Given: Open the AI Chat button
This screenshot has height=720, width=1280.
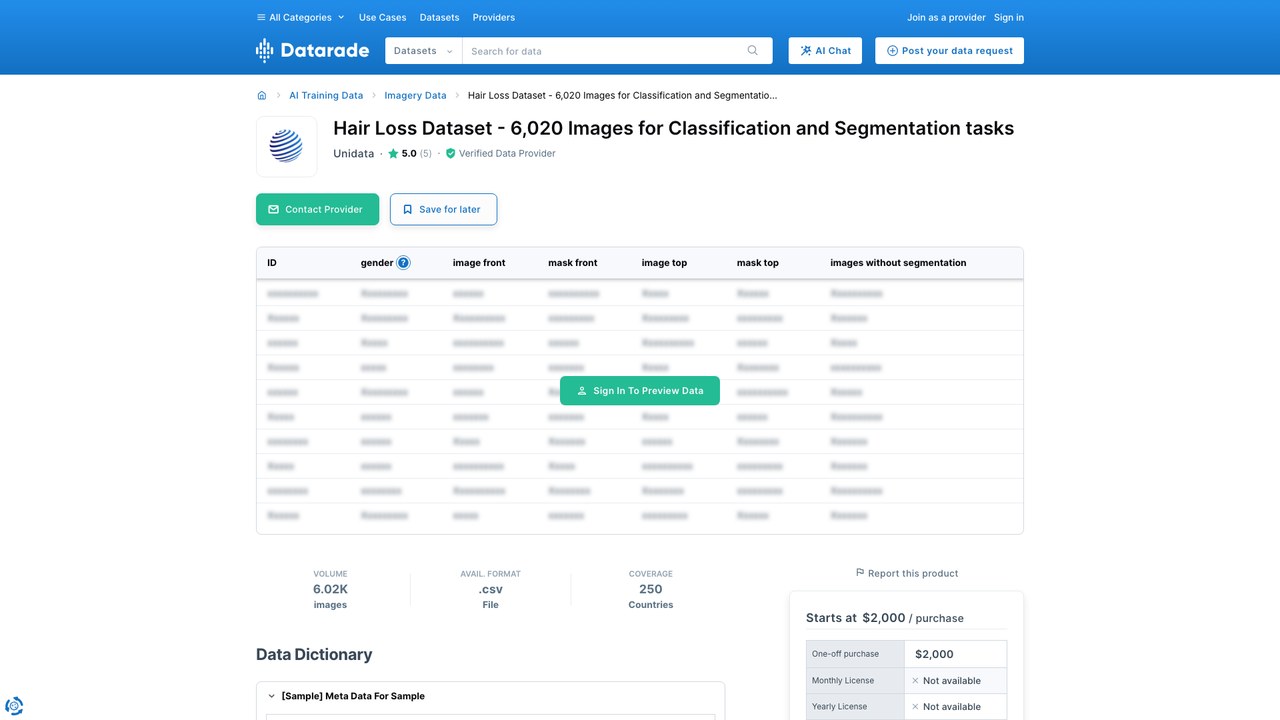Looking at the screenshot, I should pyautogui.click(x=825, y=51).
